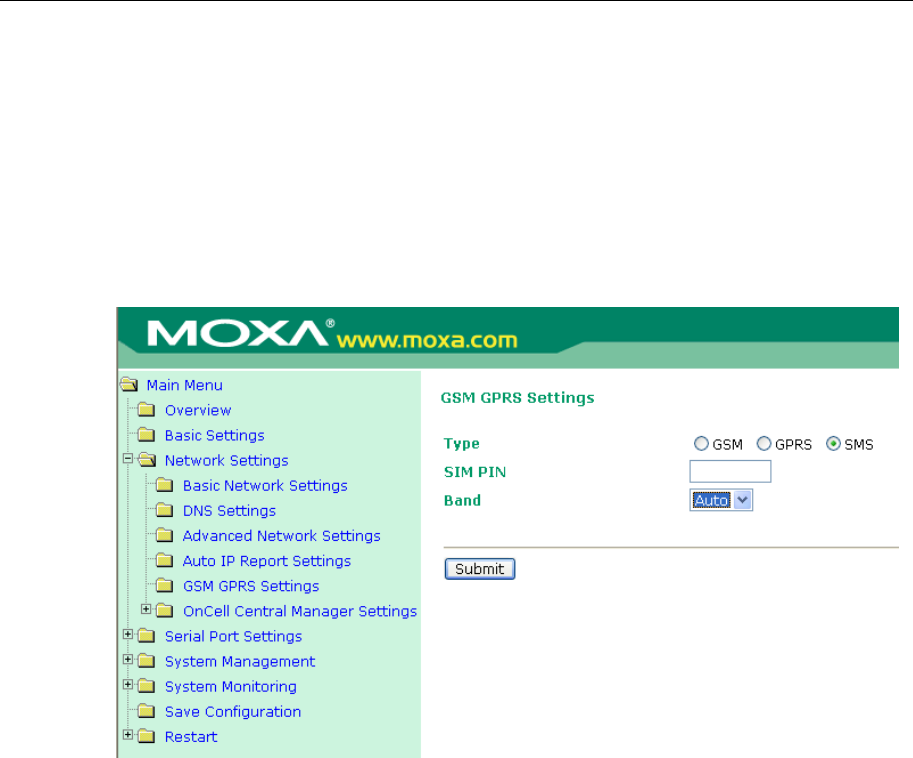Screen dimensions: 913x758
Task: Open the Network Settings link
Action: click(227, 460)
